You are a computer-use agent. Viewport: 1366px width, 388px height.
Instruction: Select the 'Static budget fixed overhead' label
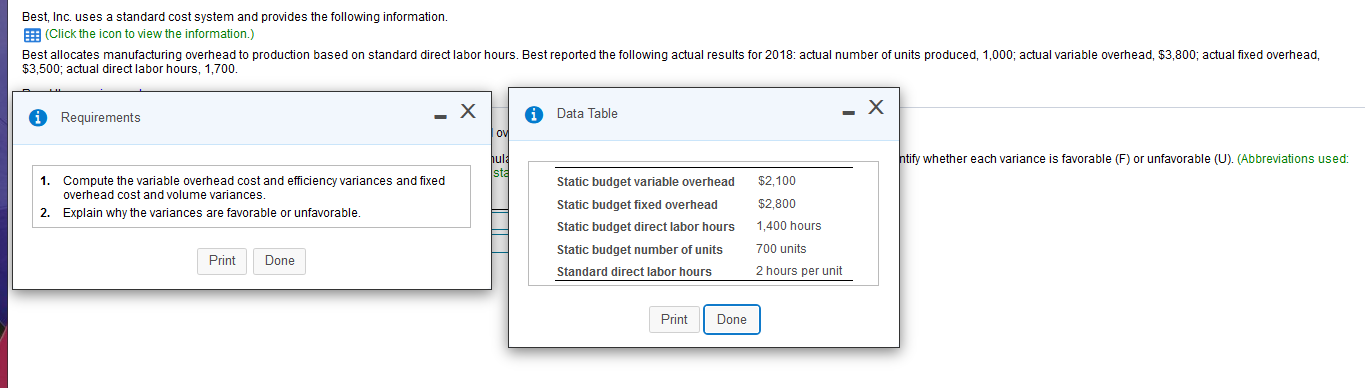pyautogui.click(x=637, y=205)
